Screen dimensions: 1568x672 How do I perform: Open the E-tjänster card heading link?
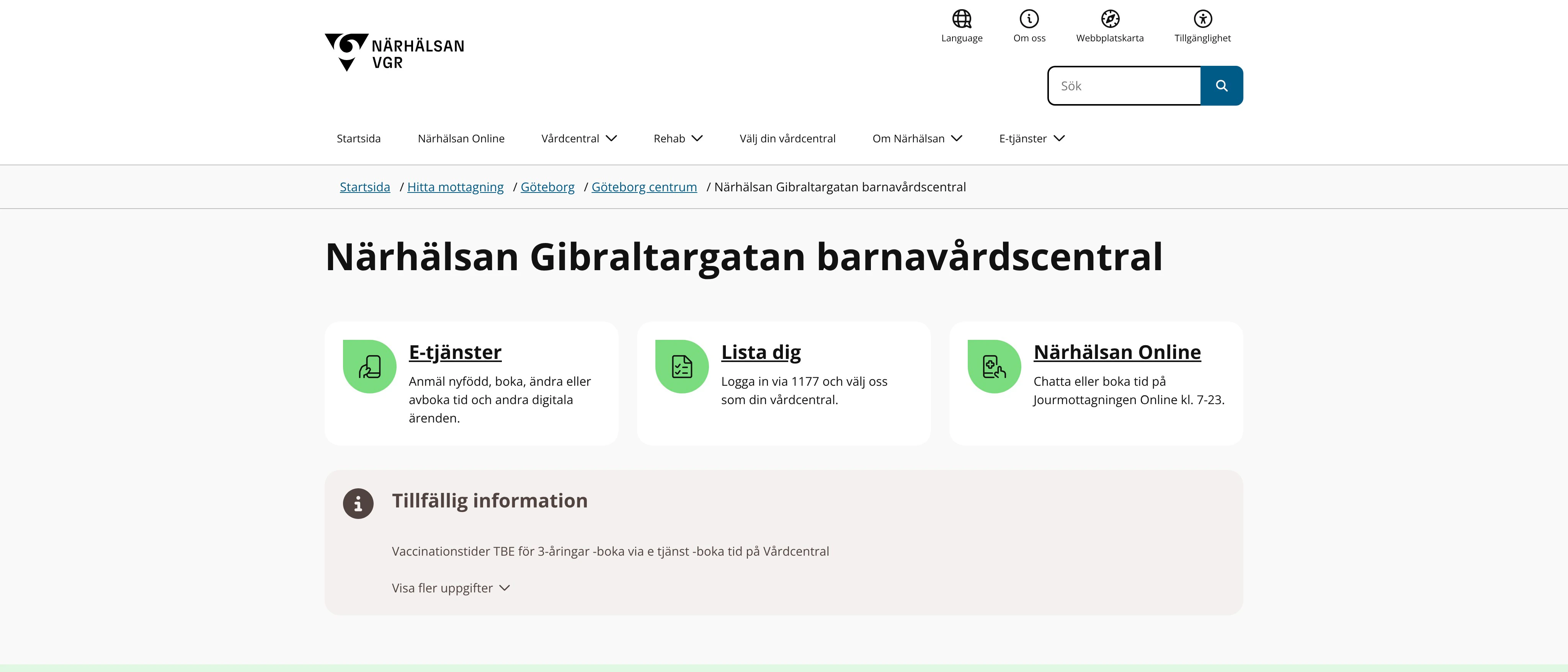click(x=455, y=352)
